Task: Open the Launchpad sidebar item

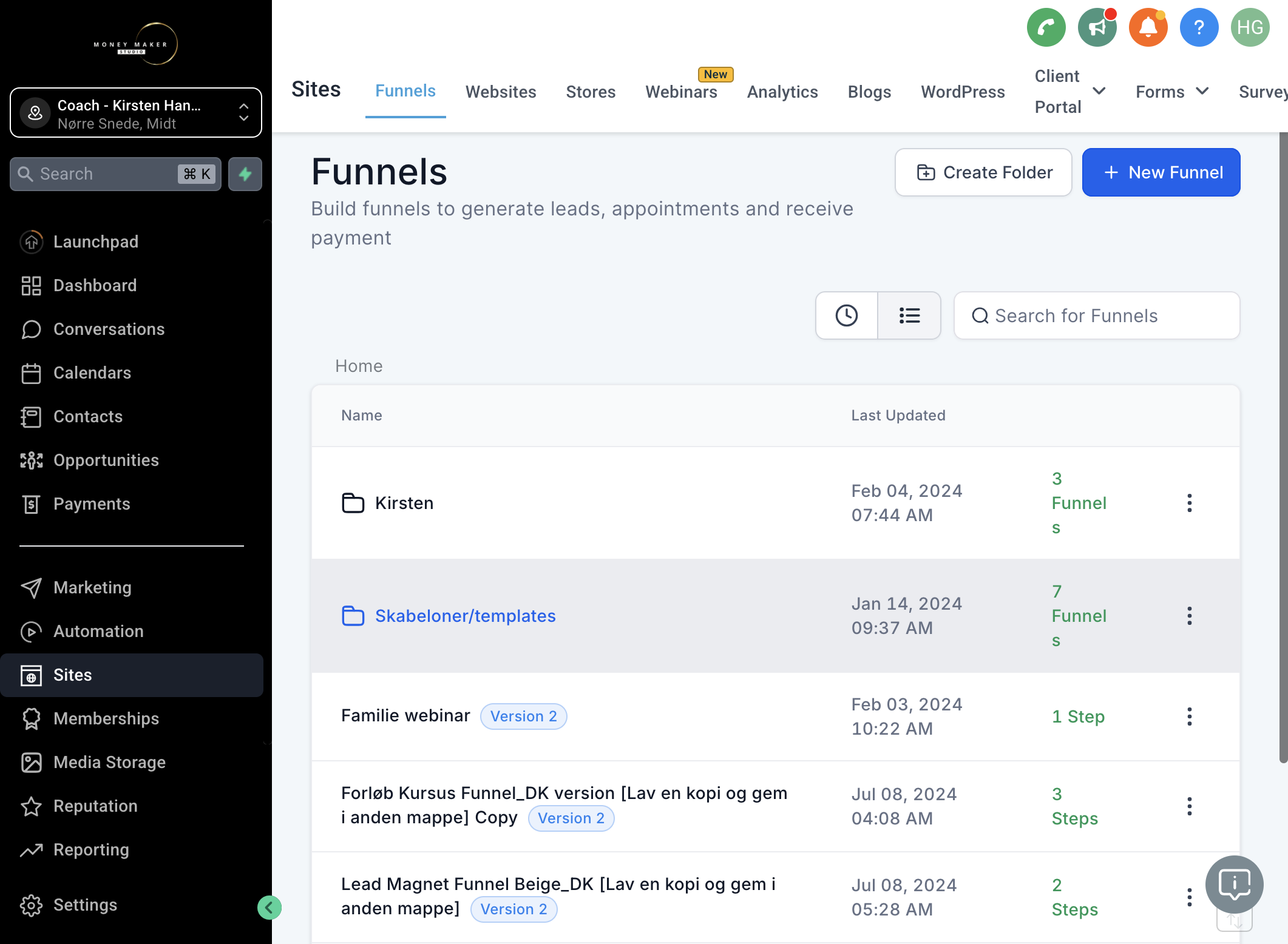Action: pyautogui.click(x=132, y=241)
